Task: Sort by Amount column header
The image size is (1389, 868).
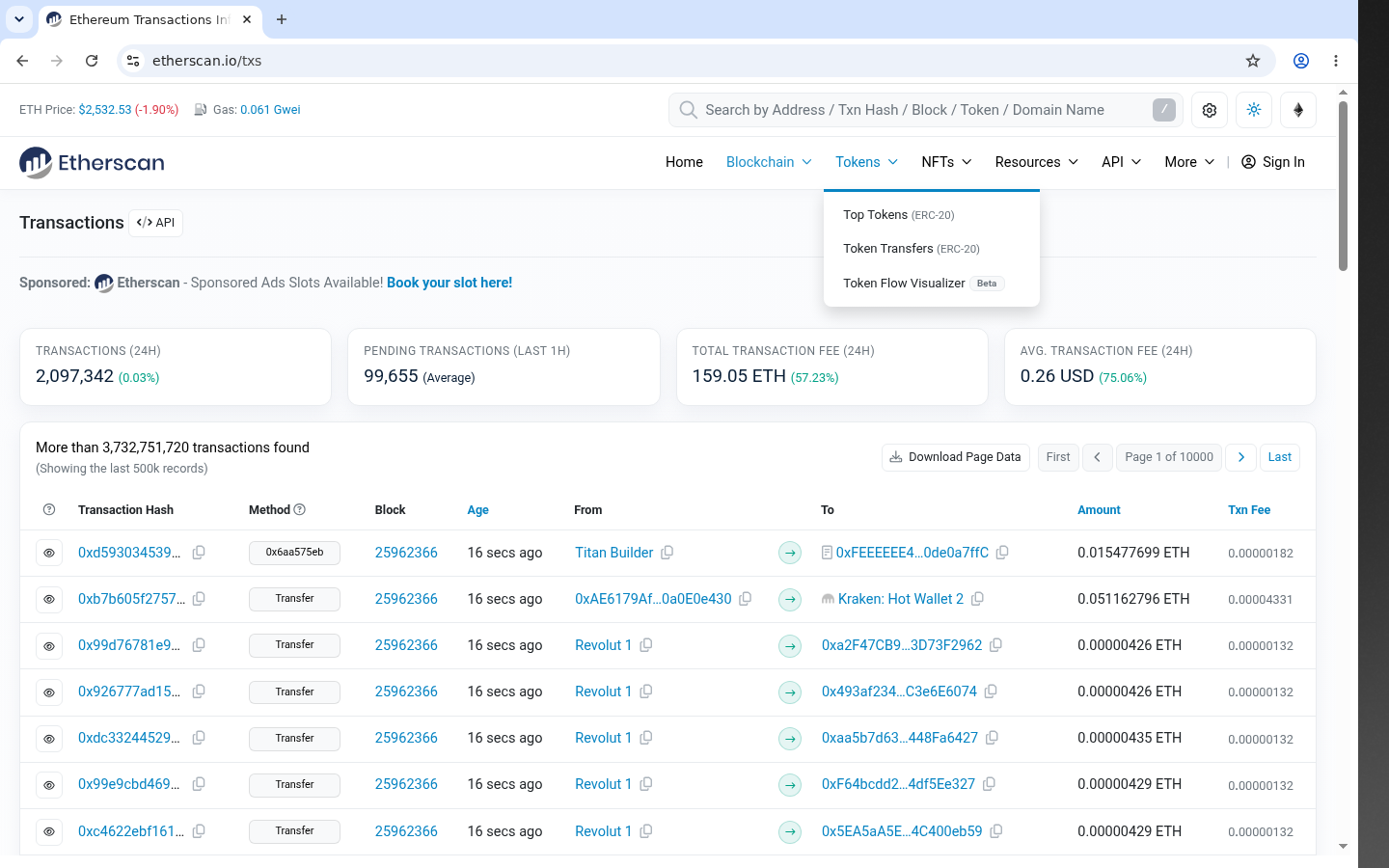Action: pyautogui.click(x=1099, y=509)
